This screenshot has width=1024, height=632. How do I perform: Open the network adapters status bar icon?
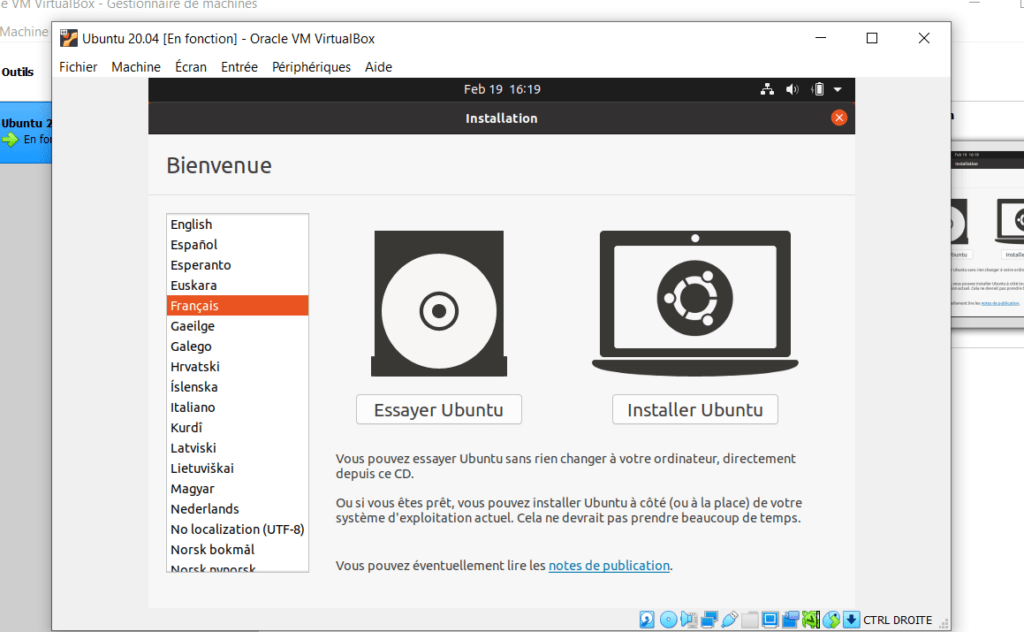pos(709,620)
